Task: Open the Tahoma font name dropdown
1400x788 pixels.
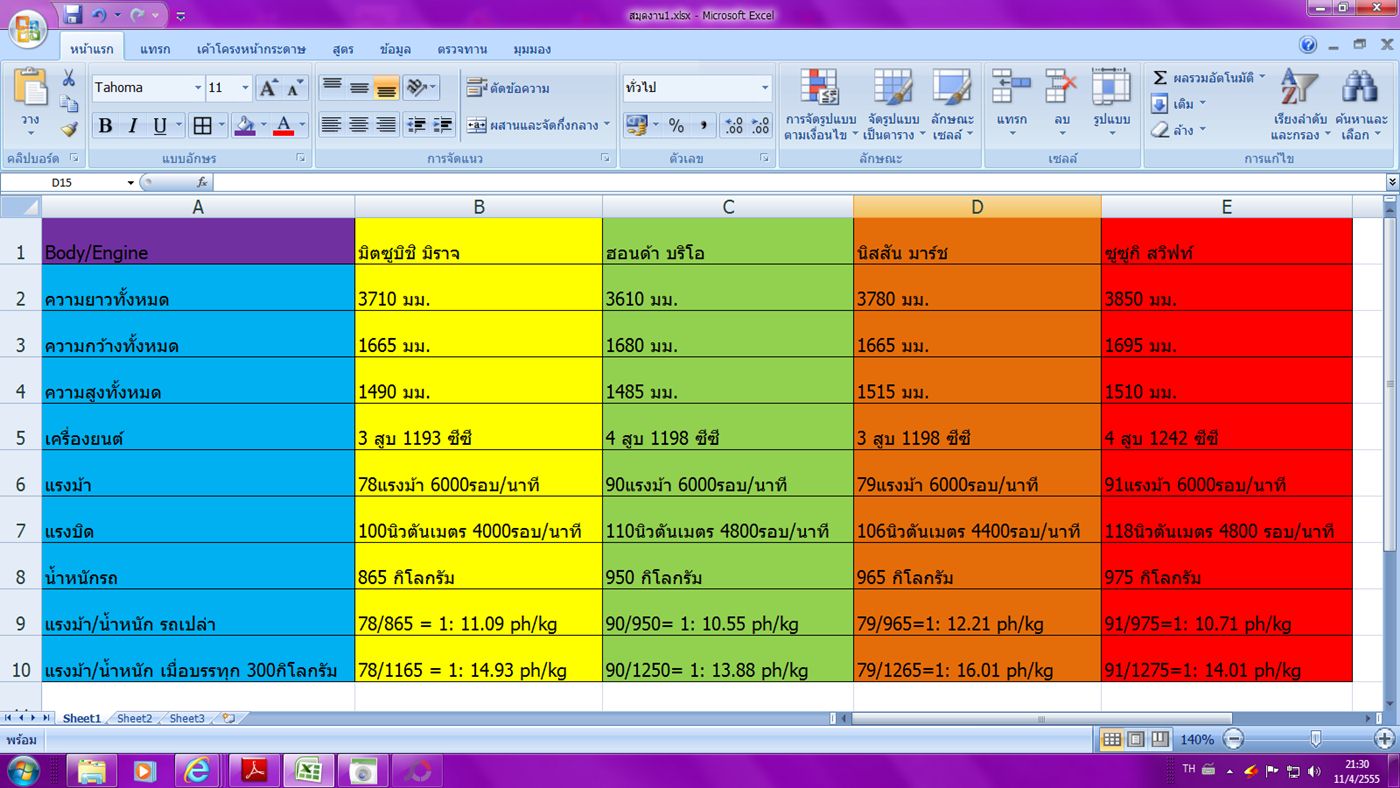Action: coord(198,88)
